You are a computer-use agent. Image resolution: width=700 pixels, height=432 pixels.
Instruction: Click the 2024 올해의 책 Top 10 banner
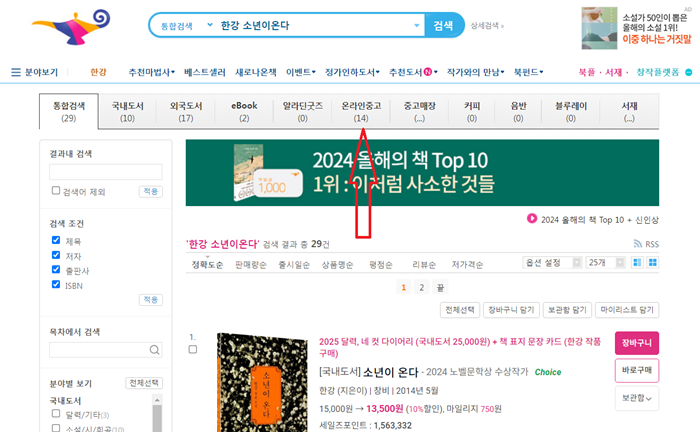click(x=422, y=173)
